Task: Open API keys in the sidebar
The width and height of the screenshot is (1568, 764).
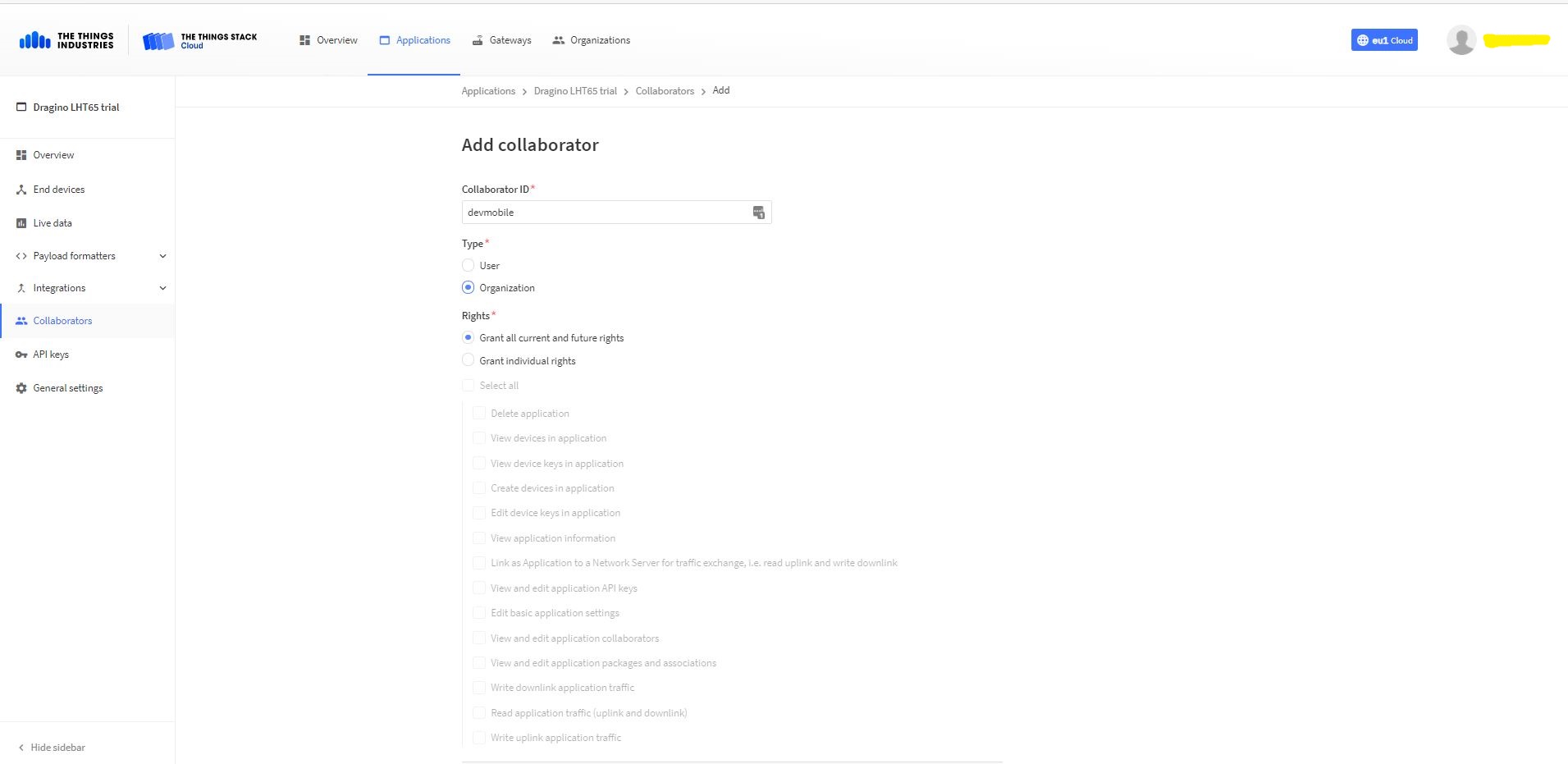Action: pyautogui.click(x=50, y=355)
